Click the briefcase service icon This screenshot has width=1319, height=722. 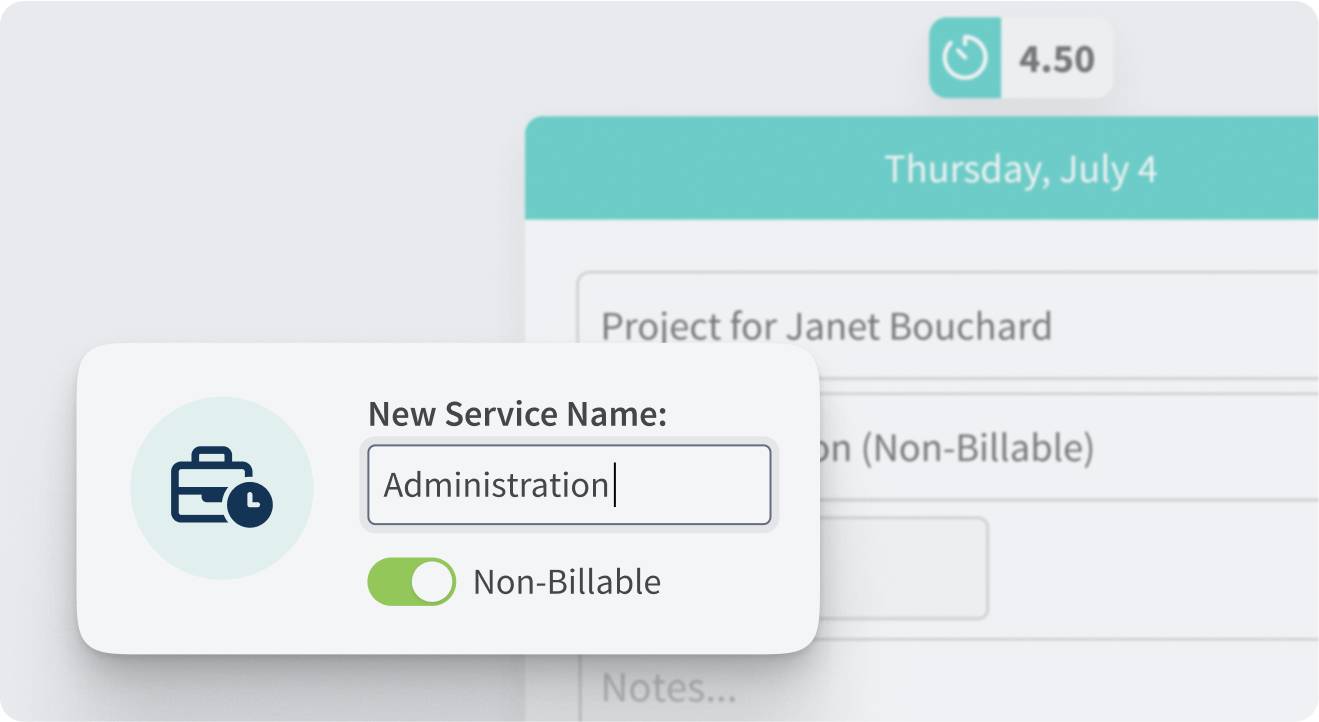pyautogui.click(x=210, y=482)
